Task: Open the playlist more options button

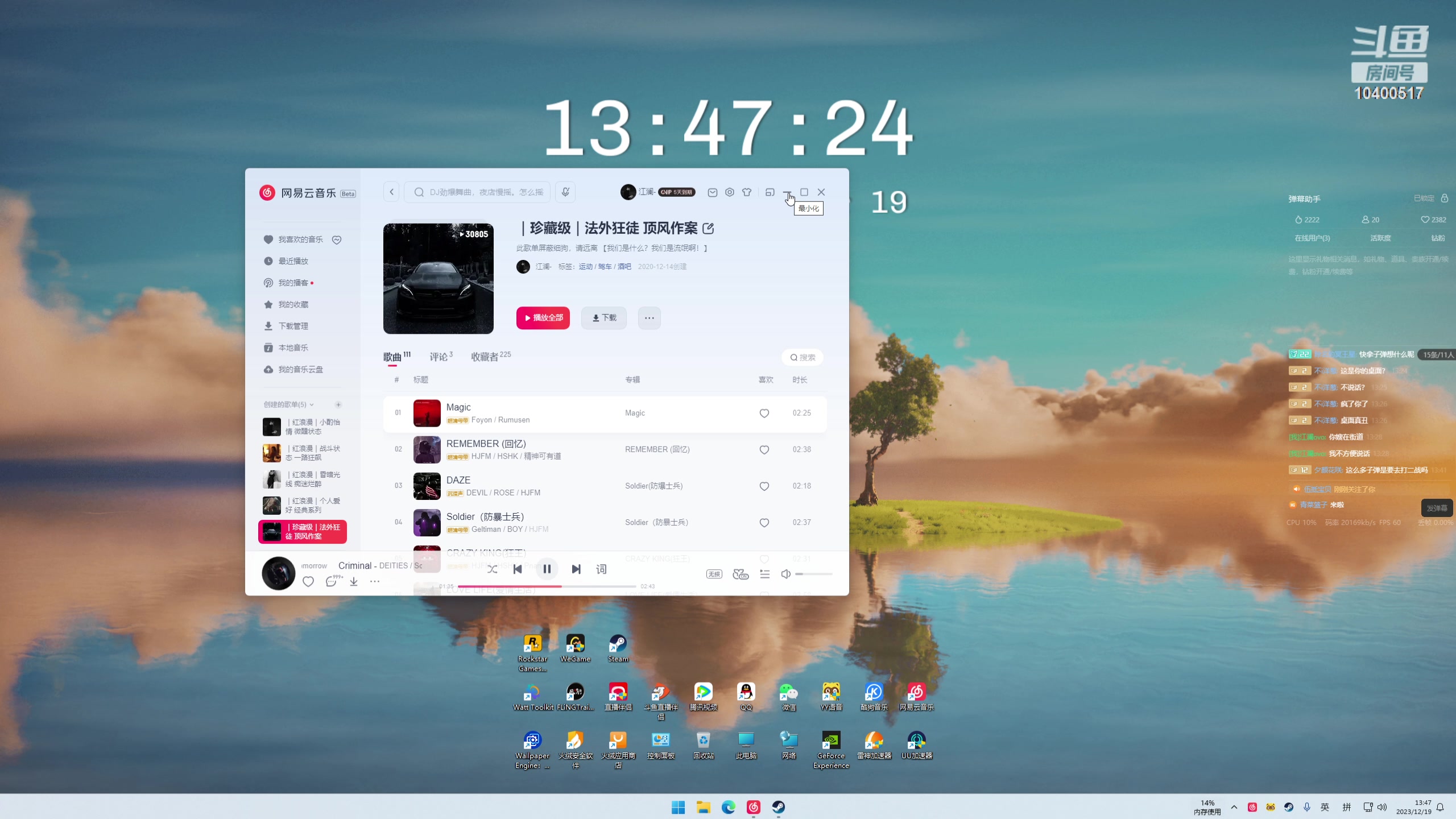Action: pyautogui.click(x=650, y=318)
